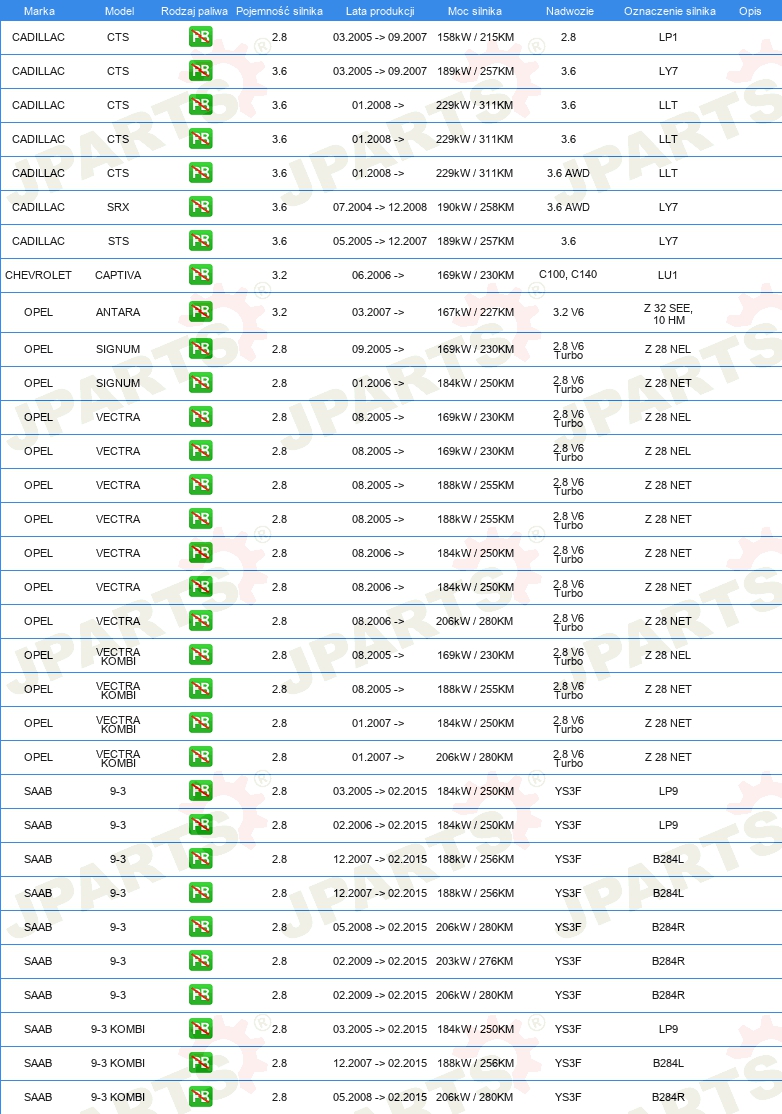This screenshot has height=1114, width=782.
Task: Select the 190kW / 258KM power cell
Action: coord(475,207)
